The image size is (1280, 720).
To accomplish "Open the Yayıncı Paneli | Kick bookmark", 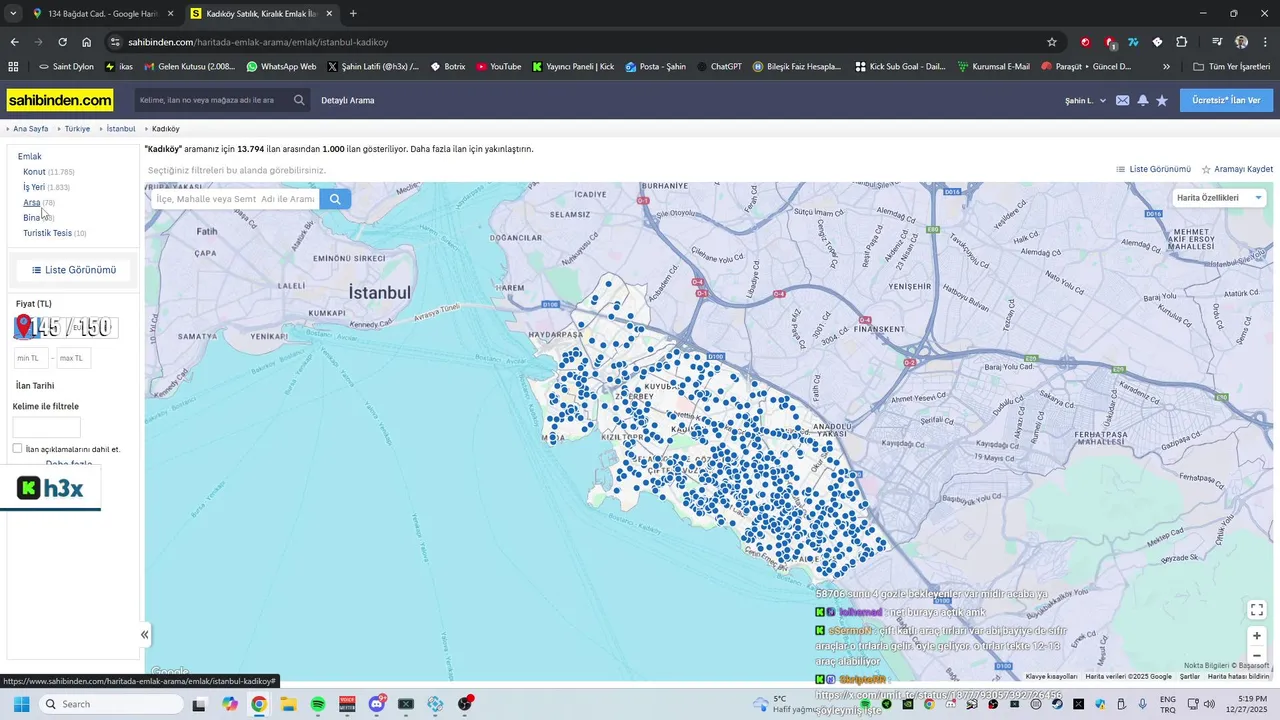I will 573,67.
